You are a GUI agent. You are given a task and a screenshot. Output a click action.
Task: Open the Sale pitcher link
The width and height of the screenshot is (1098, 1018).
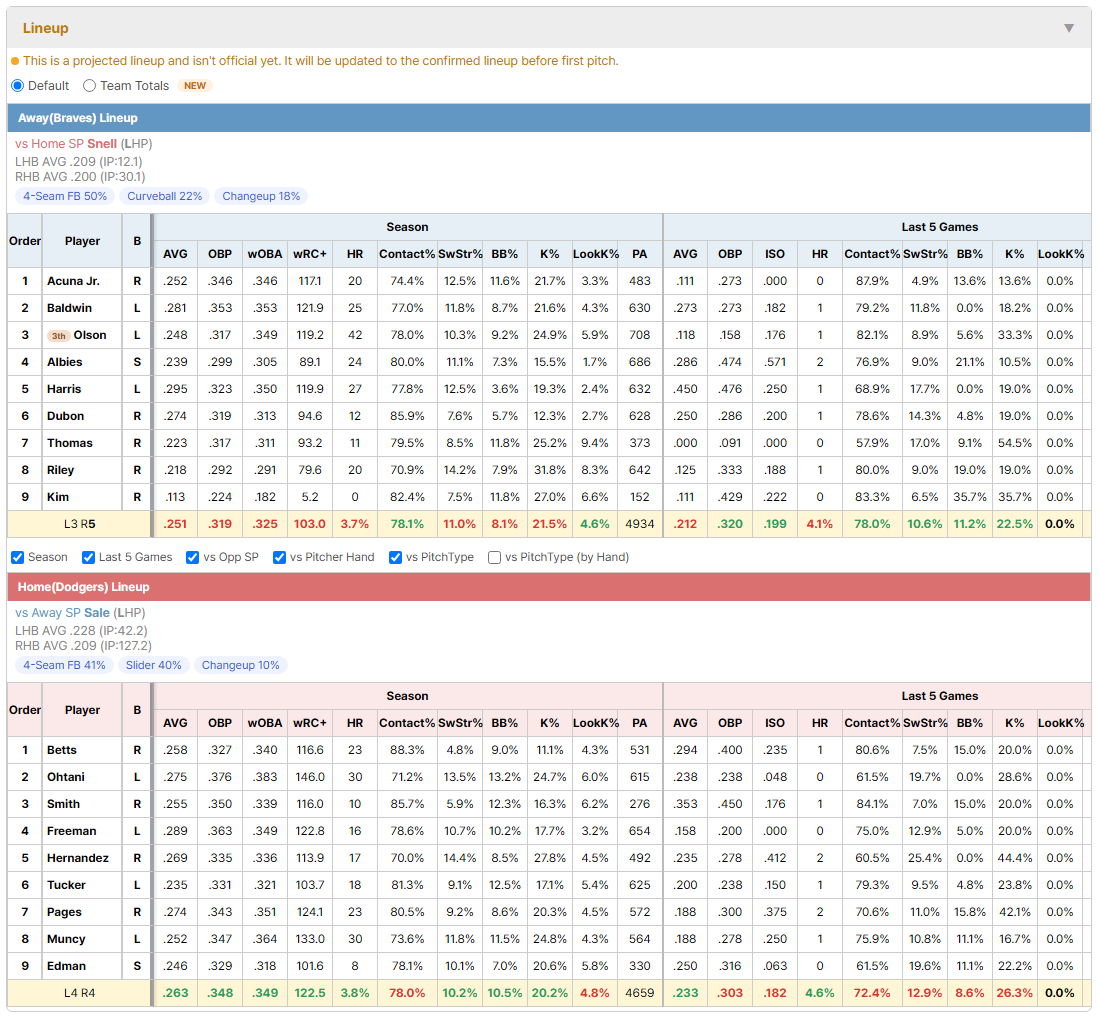[x=97, y=613]
